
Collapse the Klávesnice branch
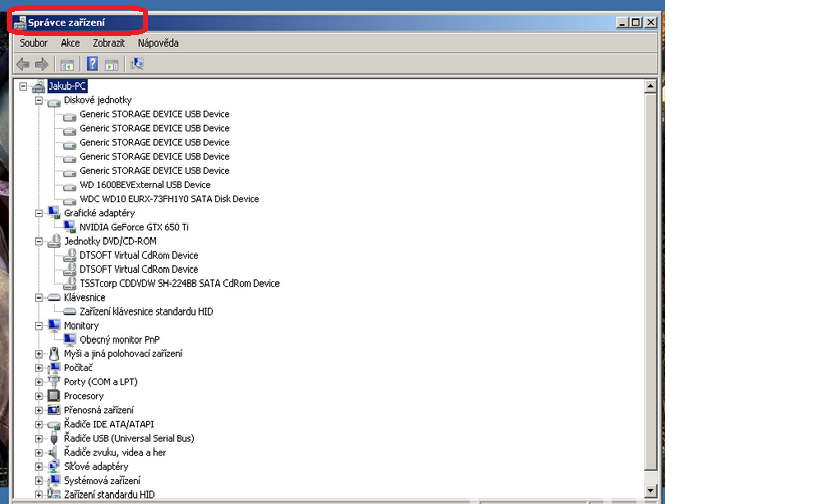[39, 298]
